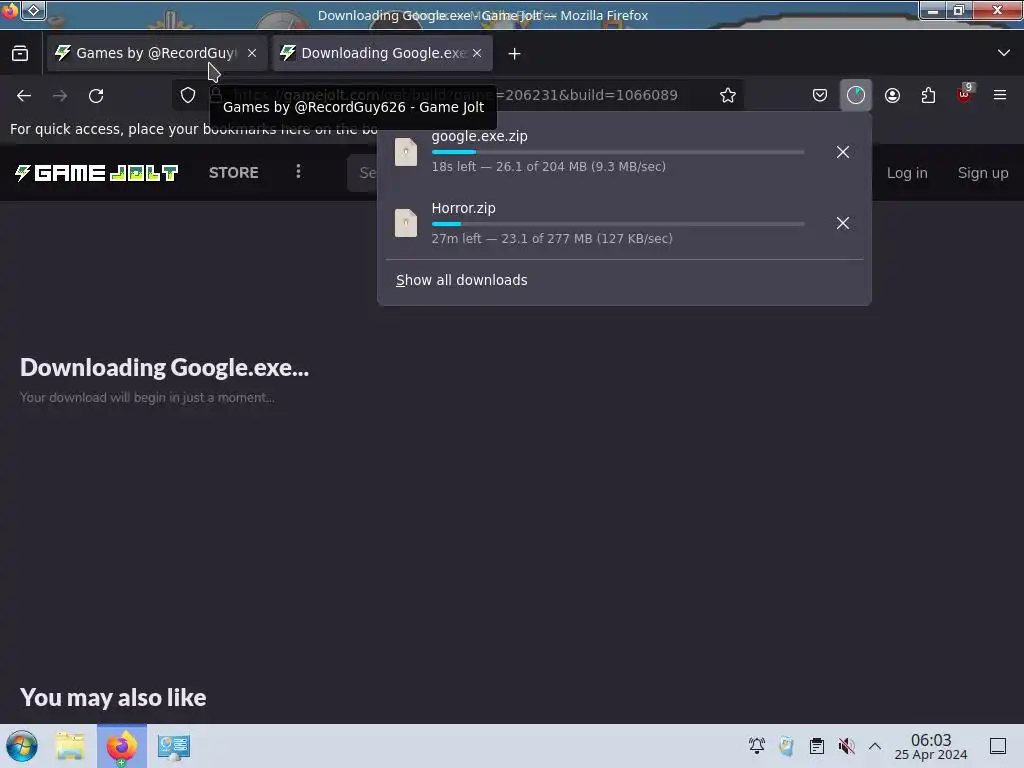This screenshot has height=768, width=1024.
Task: Open the Firefox View recent browsing icon
Action: coord(20,54)
